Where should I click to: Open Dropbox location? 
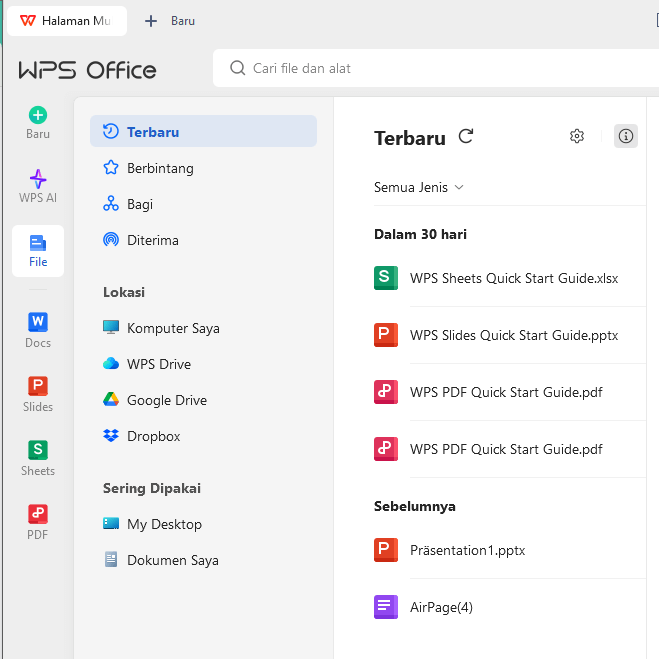[203, 436]
